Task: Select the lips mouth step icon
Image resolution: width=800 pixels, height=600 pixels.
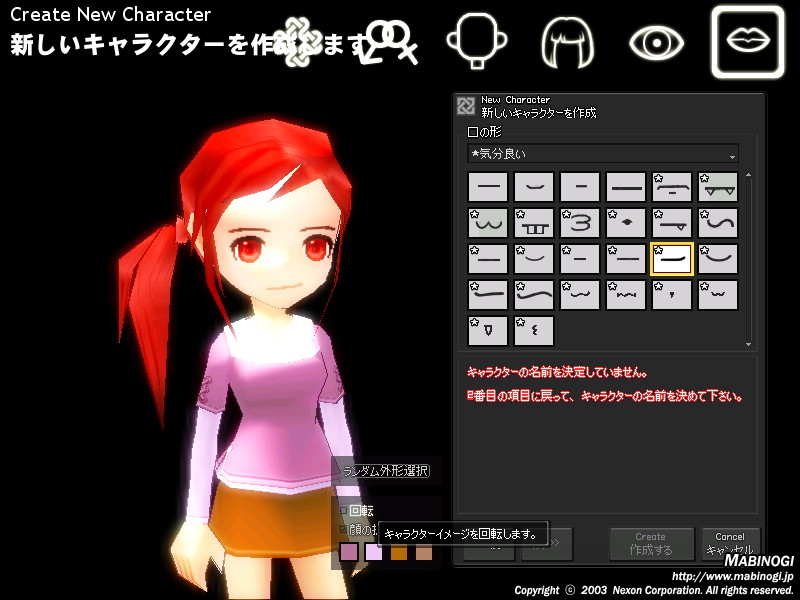Action: click(x=748, y=42)
